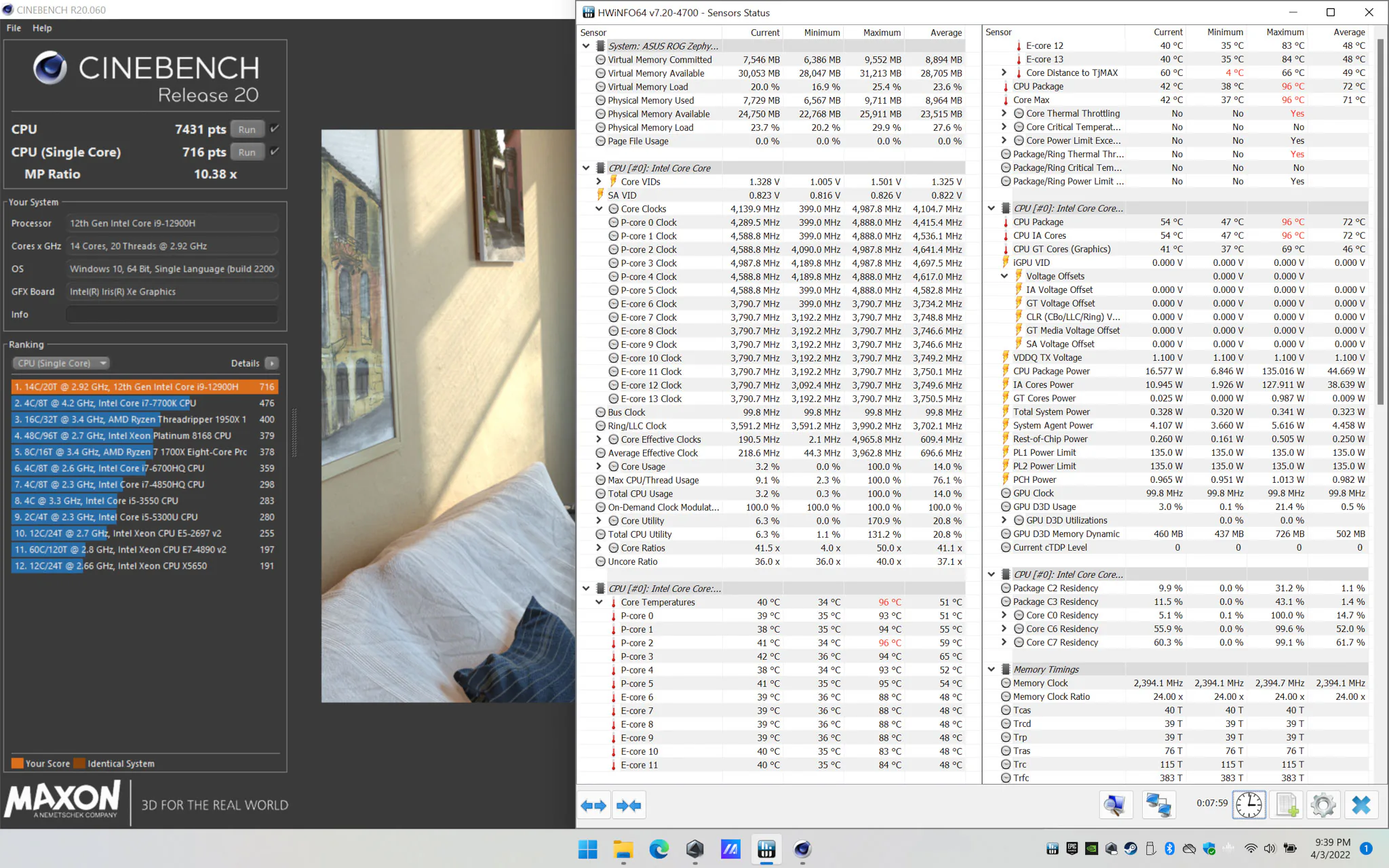Shrink HWiNFO columns with the inward arrows icon
Image resolution: width=1389 pixels, height=868 pixels.
click(629, 805)
